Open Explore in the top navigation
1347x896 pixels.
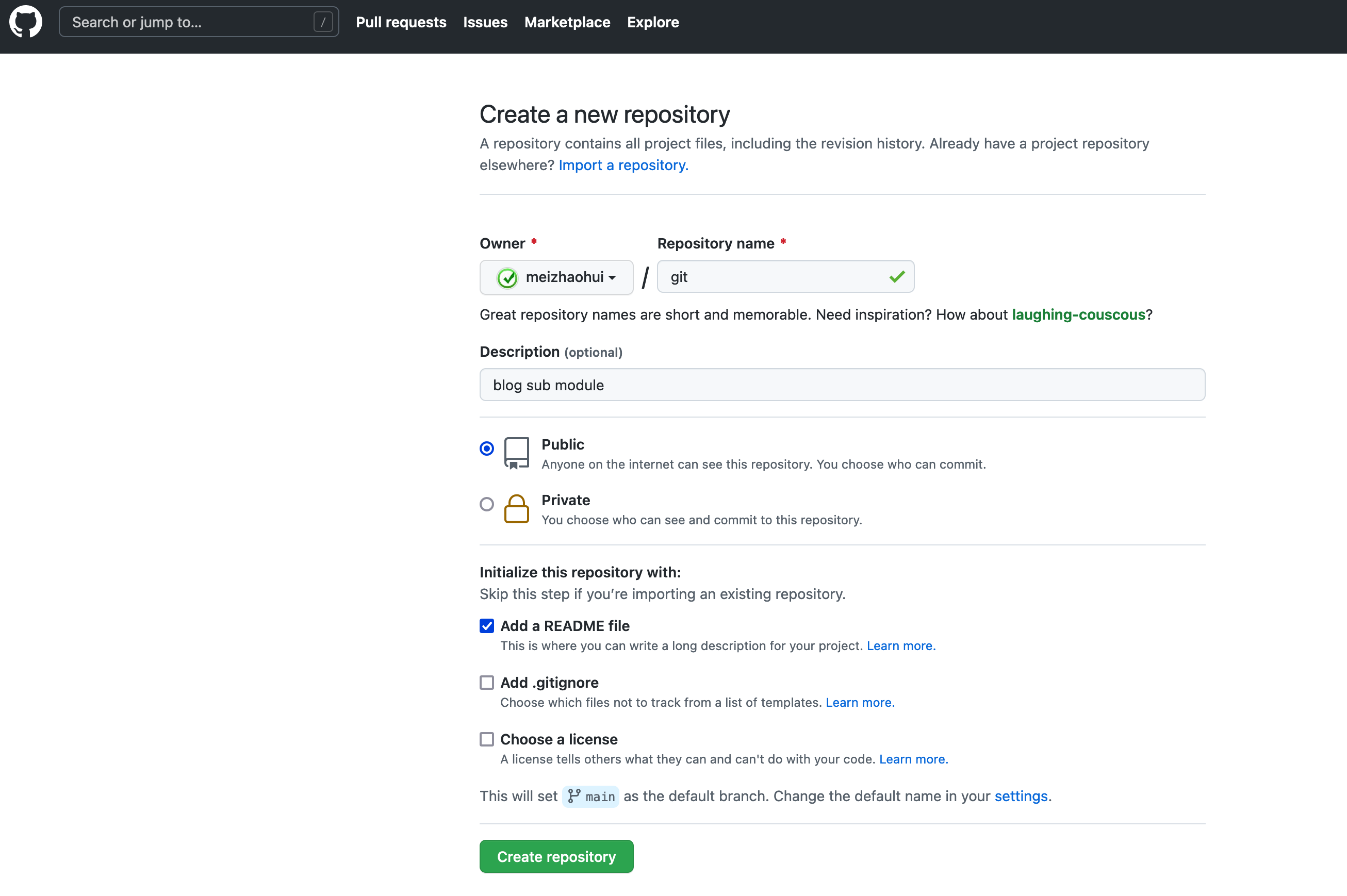(653, 22)
